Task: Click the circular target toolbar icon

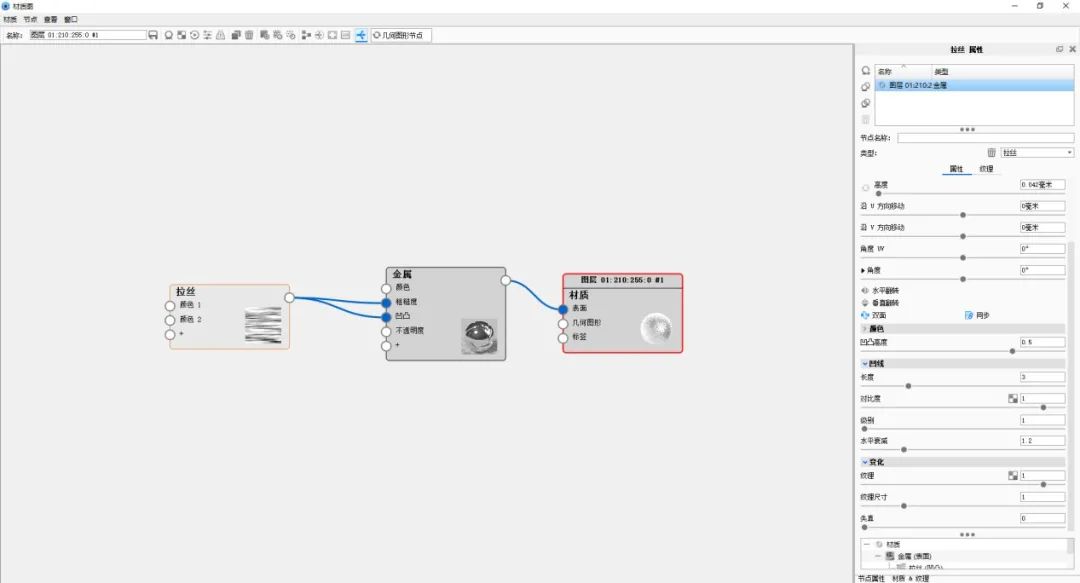Action: (194, 35)
